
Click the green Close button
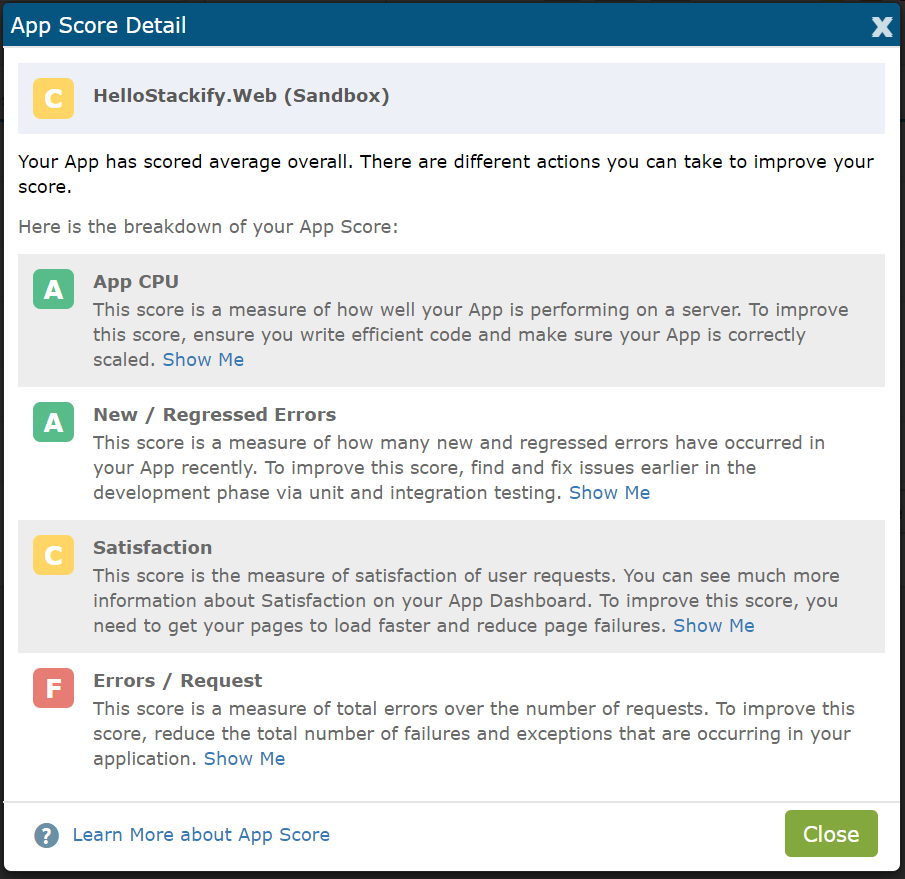click(x=831, y=833)
